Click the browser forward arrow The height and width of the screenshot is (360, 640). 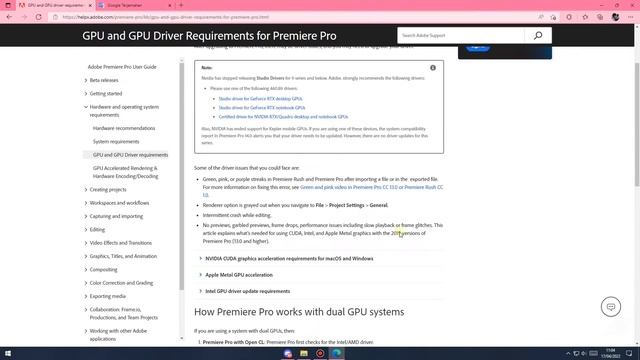[24, 17]
